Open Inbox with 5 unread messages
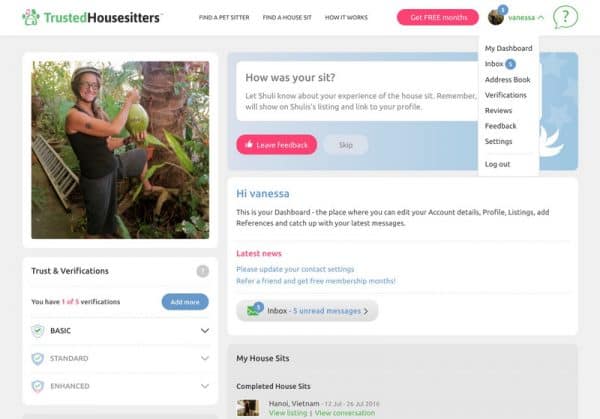Image resolution: width=600 pixels, height=419 pixels. pyautogui.click(x=307, y=311)
